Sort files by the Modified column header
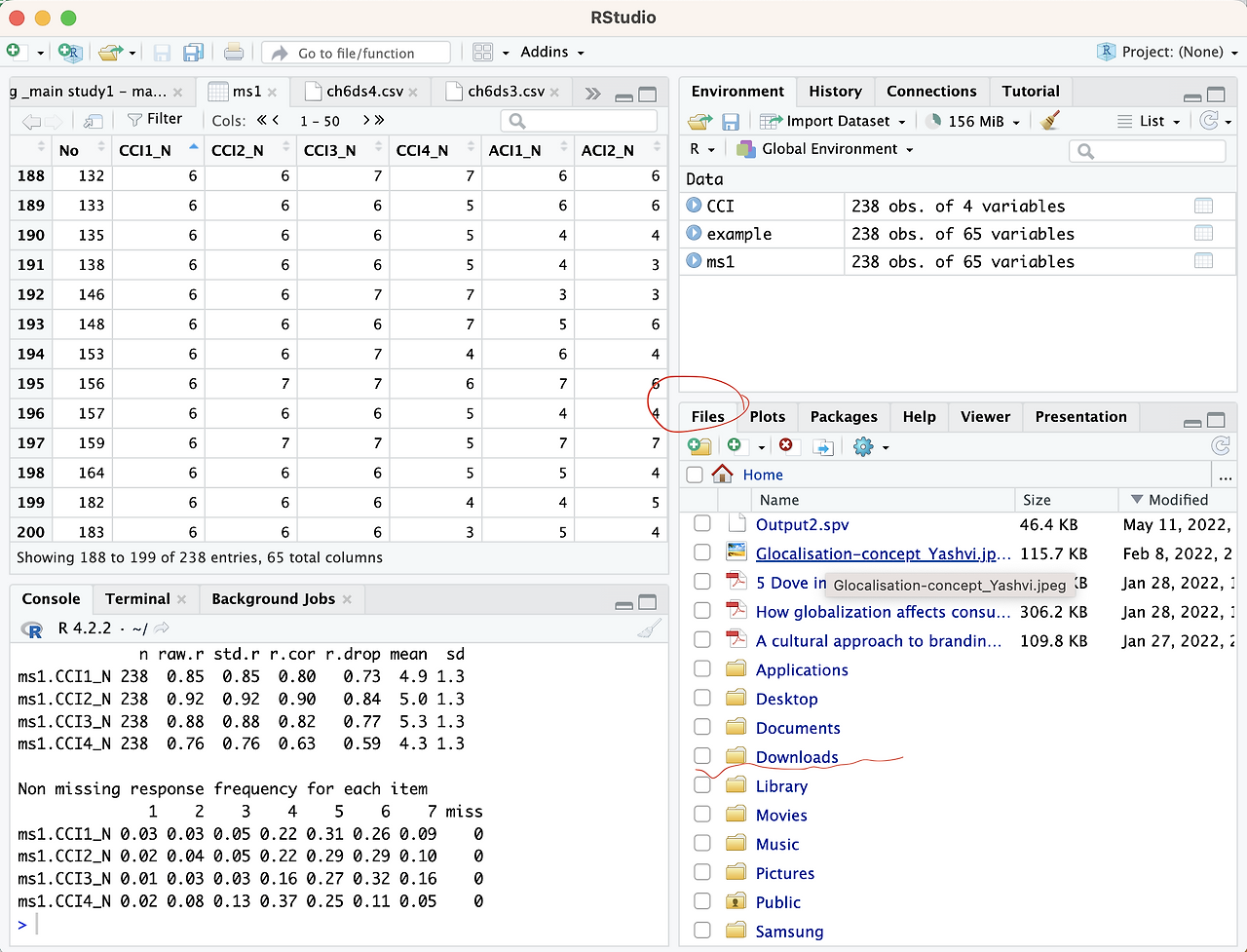1247x952 pixels. tap(1178, 500)
